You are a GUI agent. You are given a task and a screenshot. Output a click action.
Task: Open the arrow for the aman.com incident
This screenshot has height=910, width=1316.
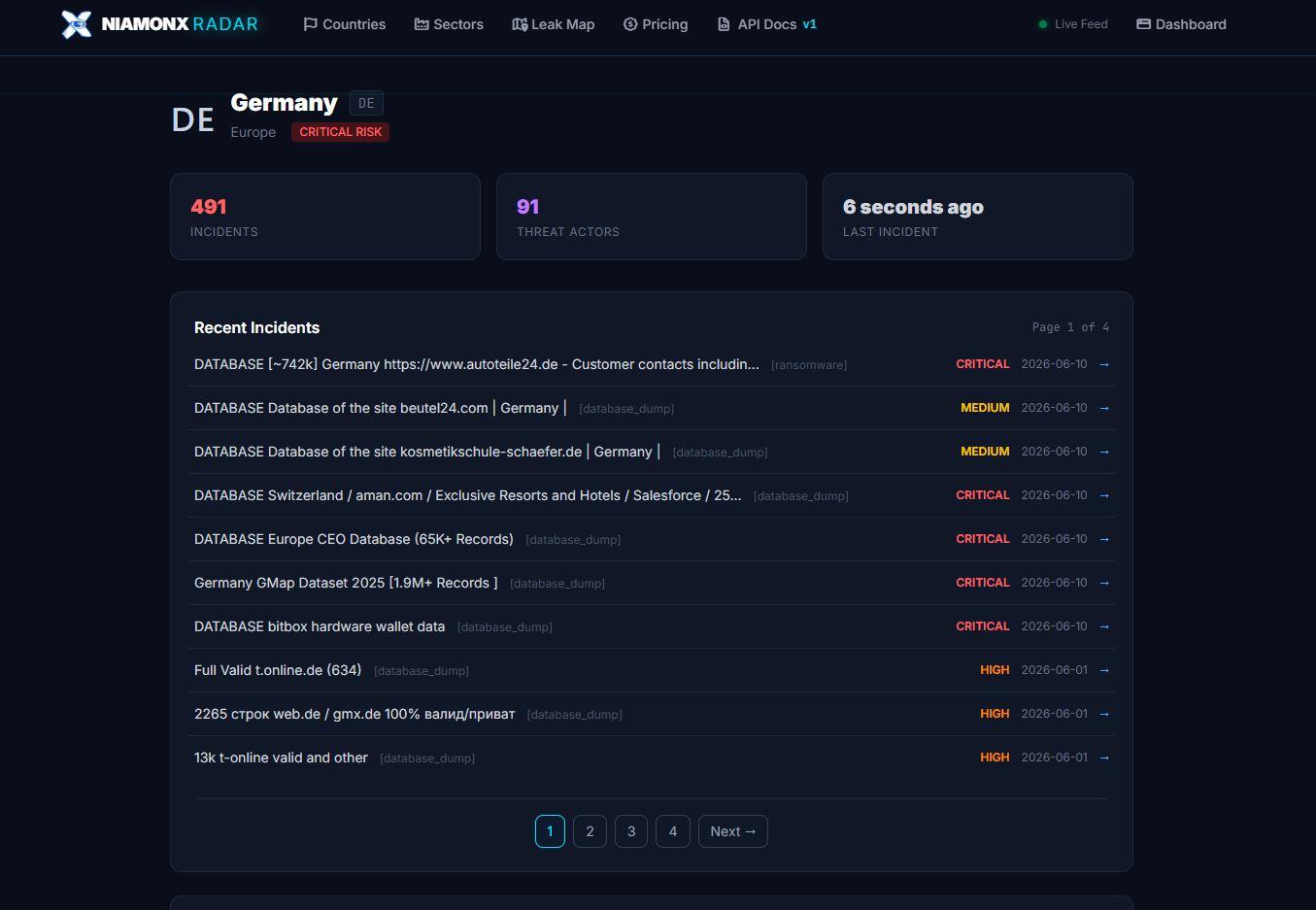(x=1104, y=495)
